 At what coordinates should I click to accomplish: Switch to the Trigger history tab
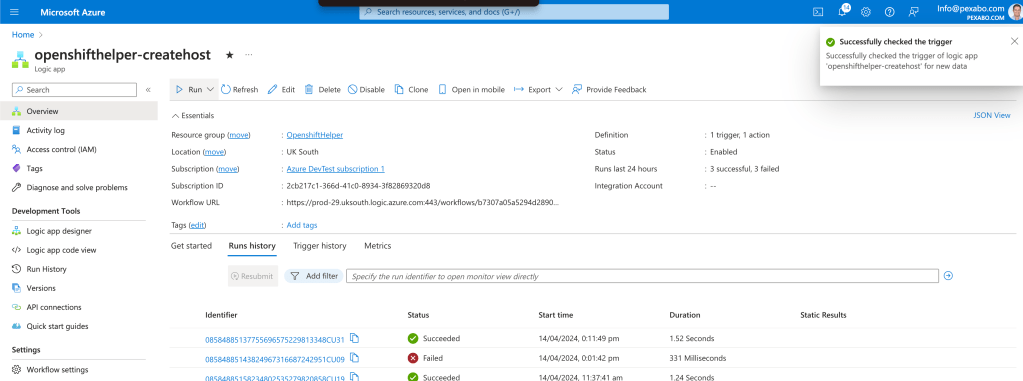pyautogui.click(x=320, y=246)
